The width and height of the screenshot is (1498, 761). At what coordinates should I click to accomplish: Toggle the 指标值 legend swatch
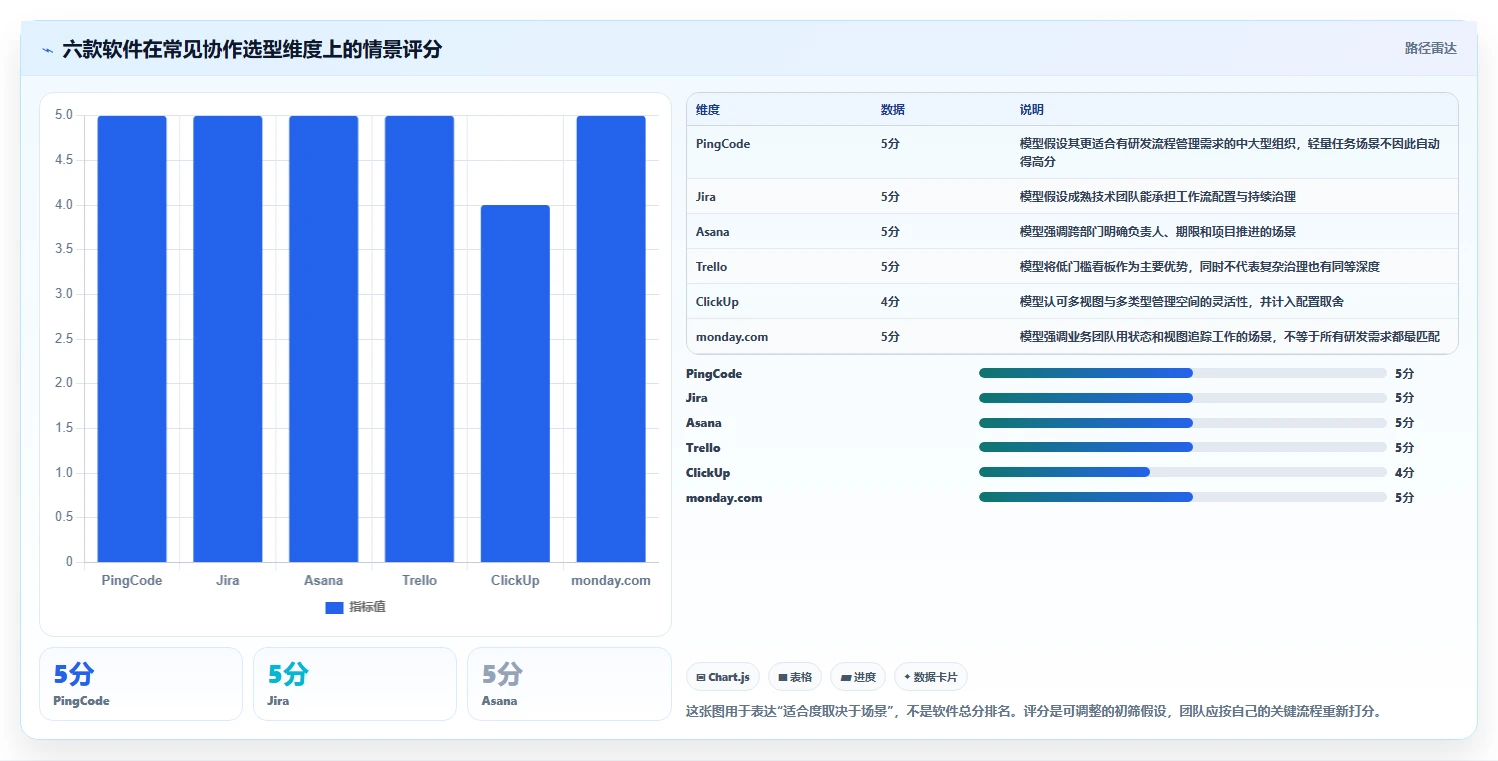coord(334,608)
